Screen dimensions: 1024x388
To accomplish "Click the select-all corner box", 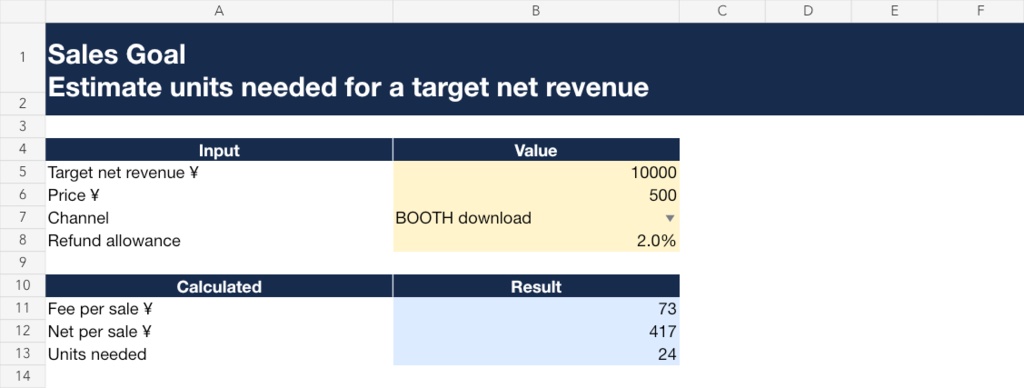I will point(23,11).
